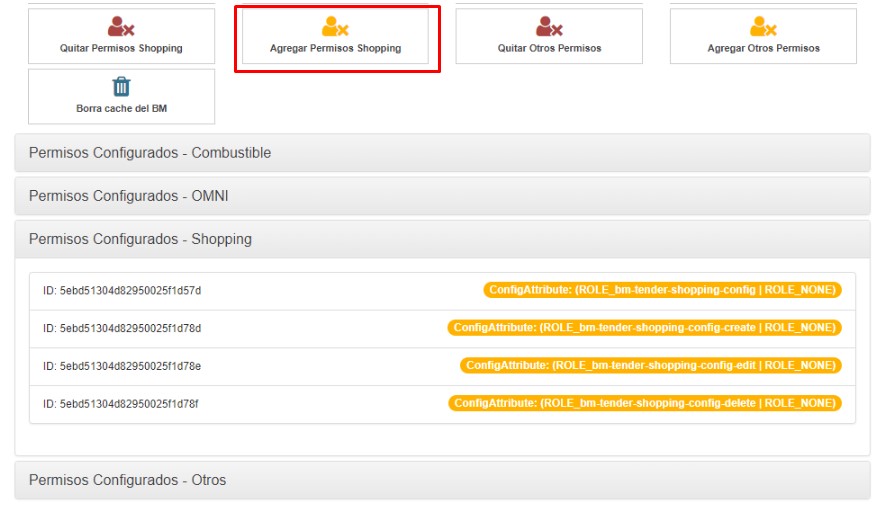Click the yellow user icon on Agregar Permisos Shopping
Screen dimensions: 888x513
(335, 27)
